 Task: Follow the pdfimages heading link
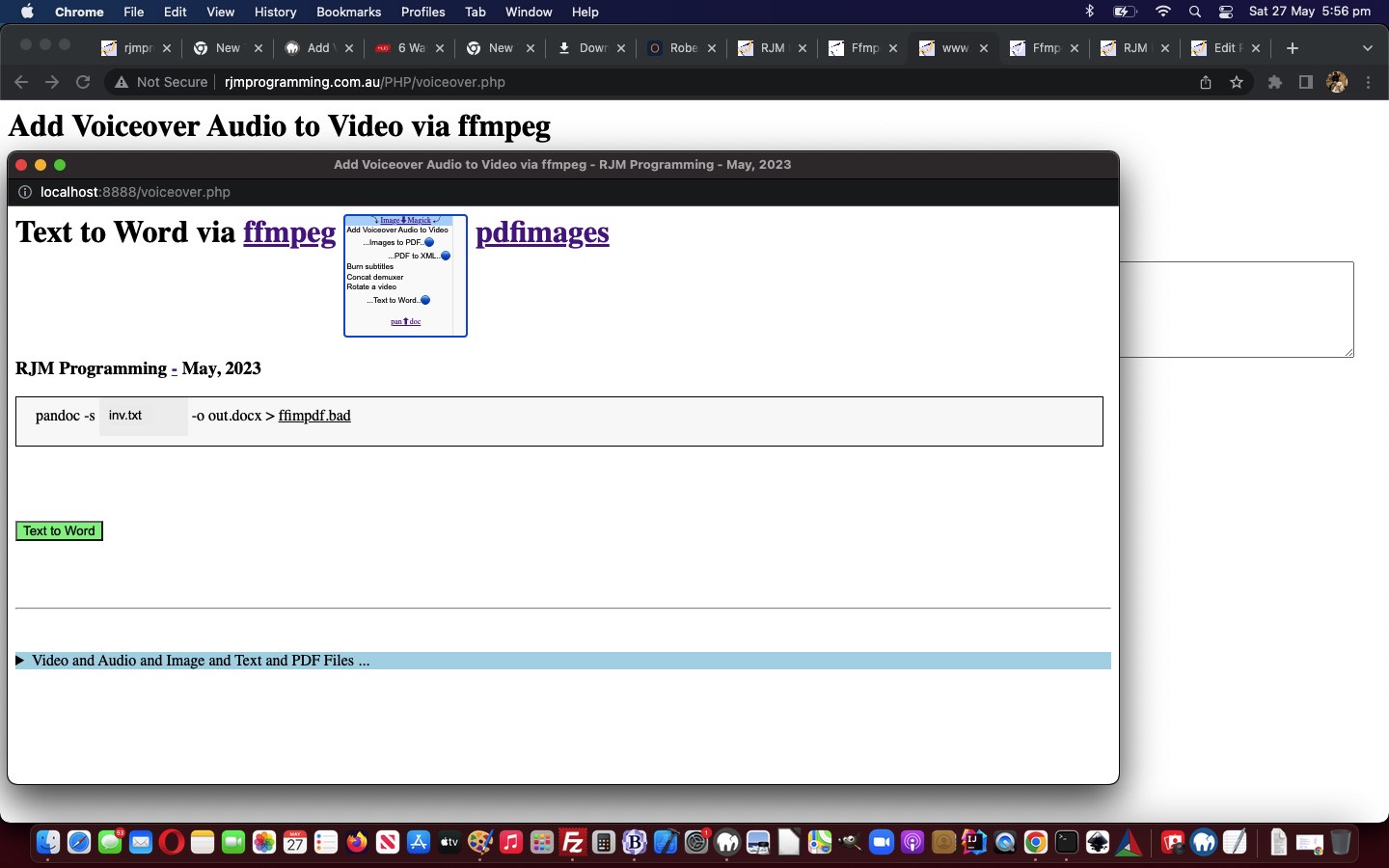pos(542,232)
